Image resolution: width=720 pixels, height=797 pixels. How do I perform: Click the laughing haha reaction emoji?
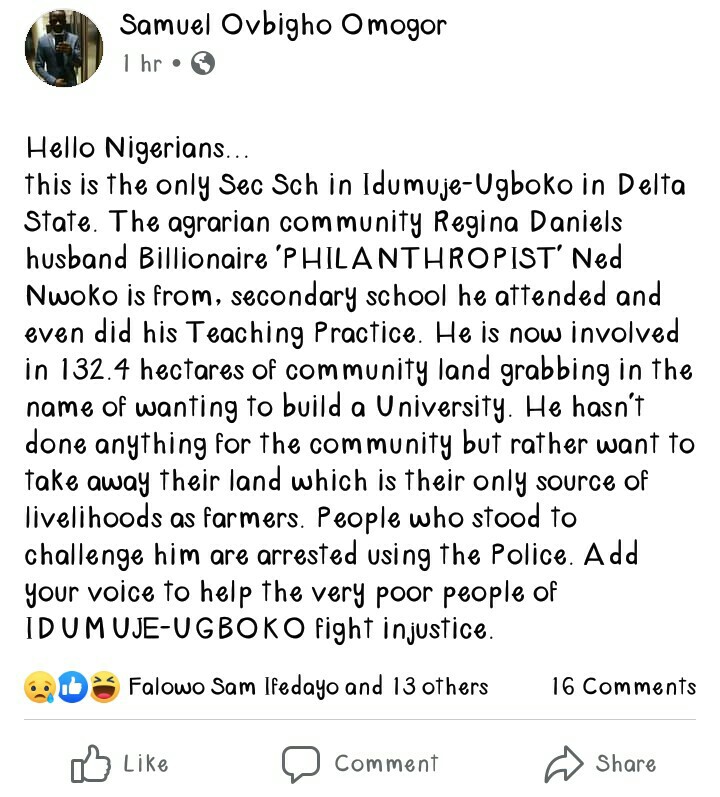pos(104,686)
